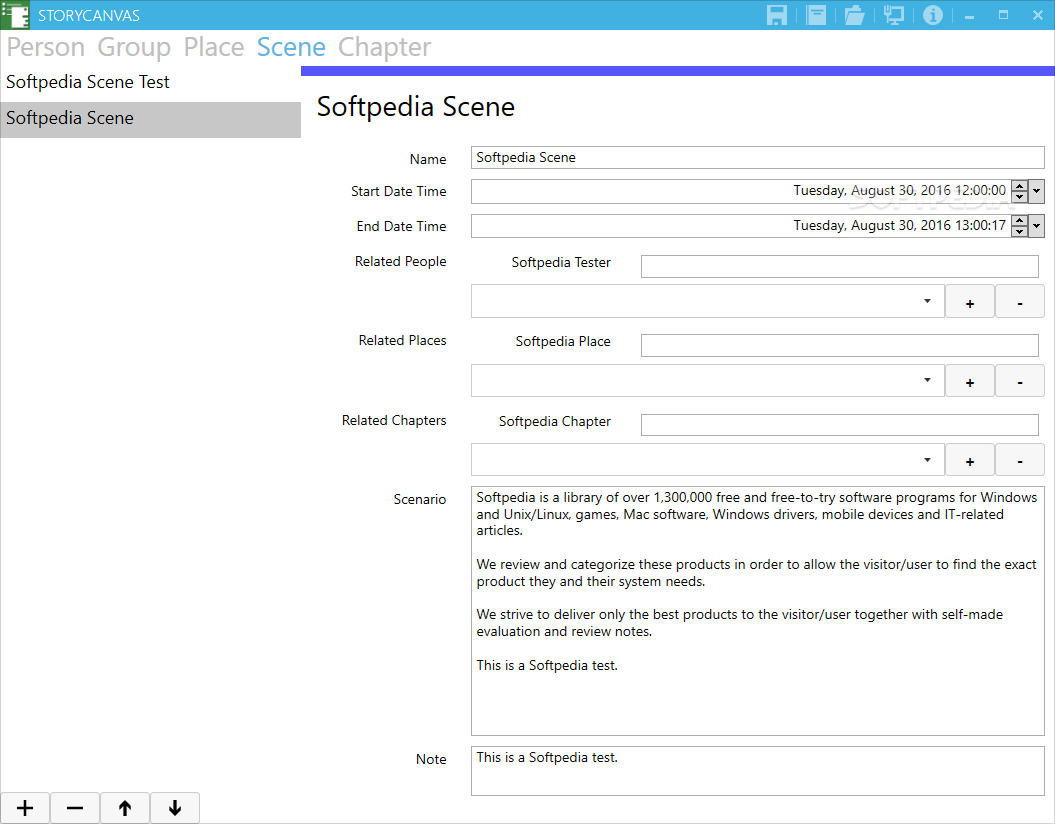Click the Name input field
This screenshot has height=824, width=1055.
click(758, 157)
